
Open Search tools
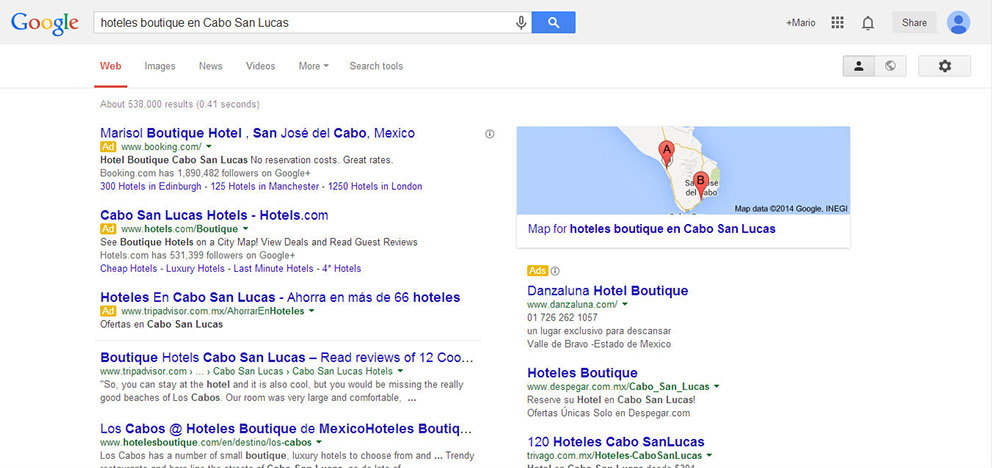[376, 66]
